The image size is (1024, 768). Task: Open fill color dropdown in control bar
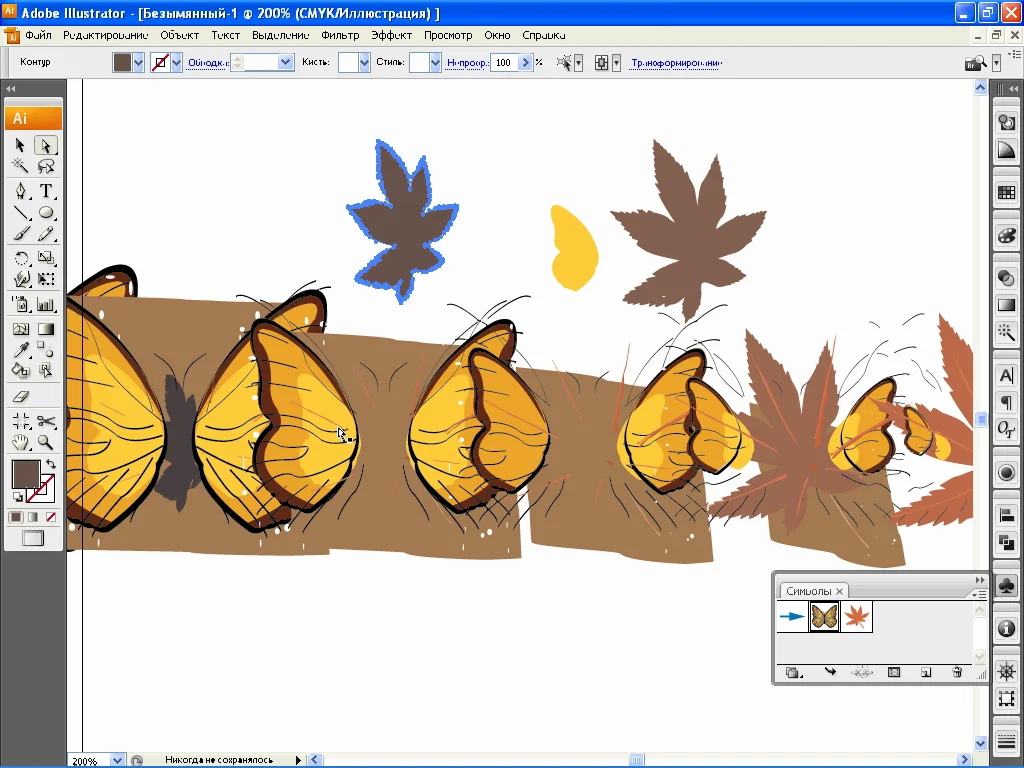[138, 63]
